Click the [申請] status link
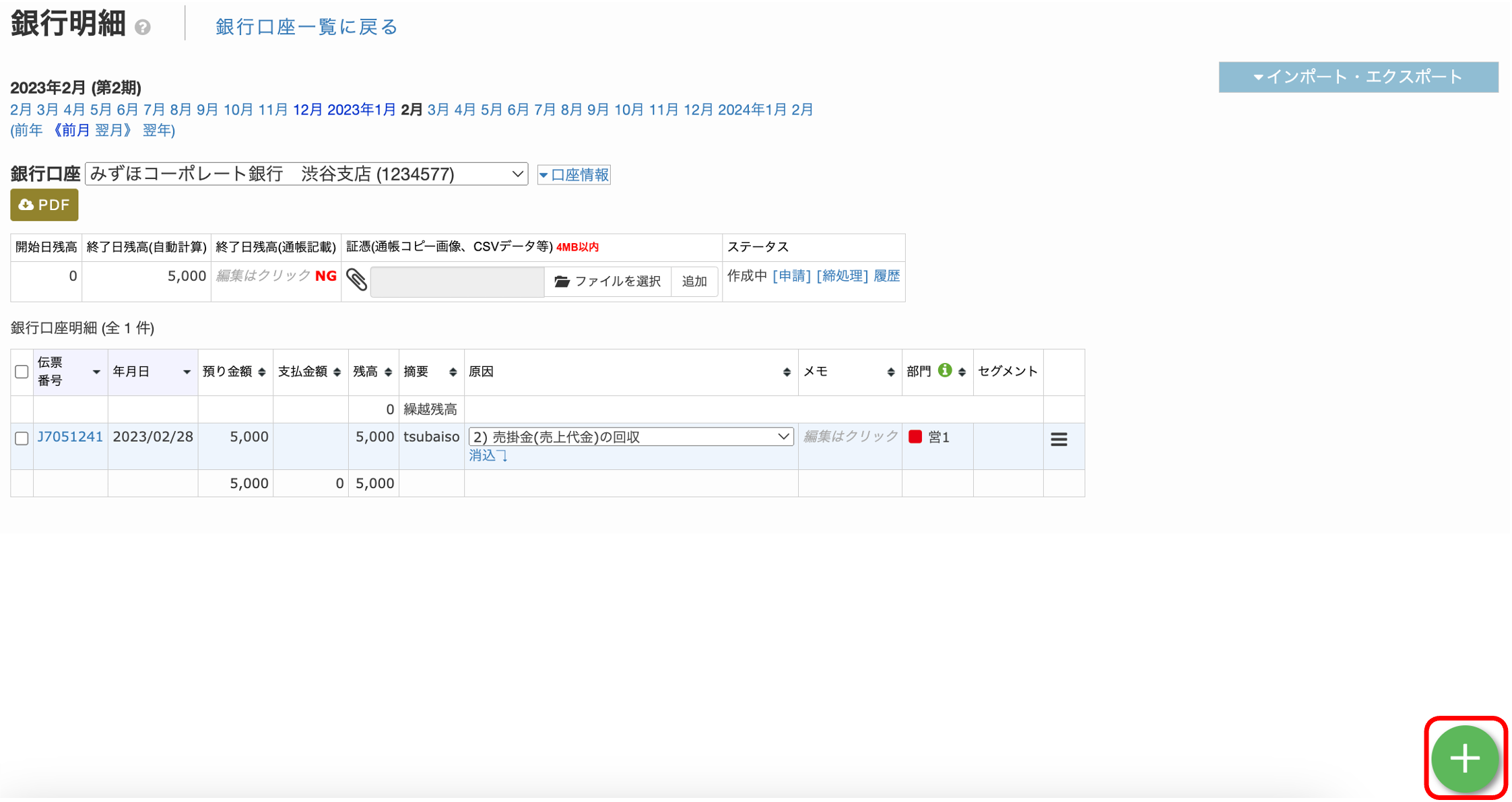Image resolution: width=1512 pixels, height=802 pixels. click(791, 276)
